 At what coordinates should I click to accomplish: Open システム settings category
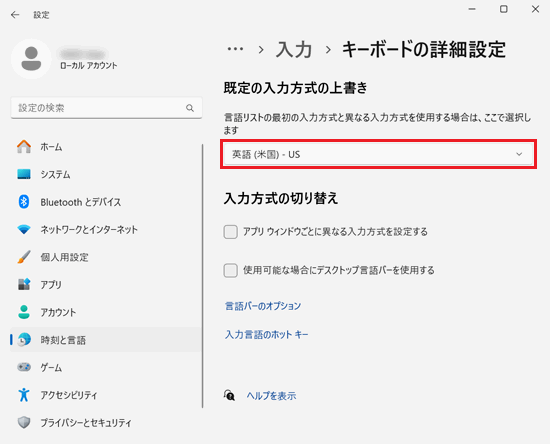tap(106, 174)
